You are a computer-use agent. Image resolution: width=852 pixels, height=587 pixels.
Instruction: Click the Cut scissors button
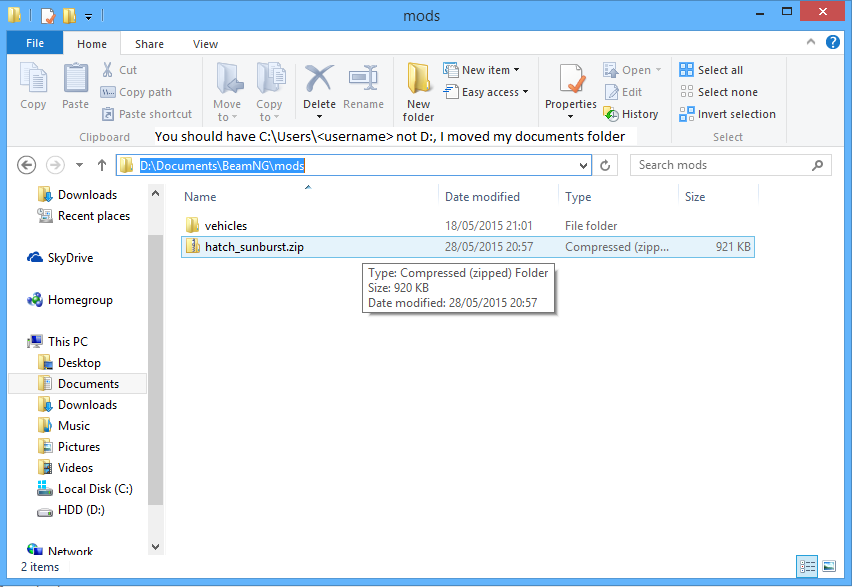coord(119,70)
